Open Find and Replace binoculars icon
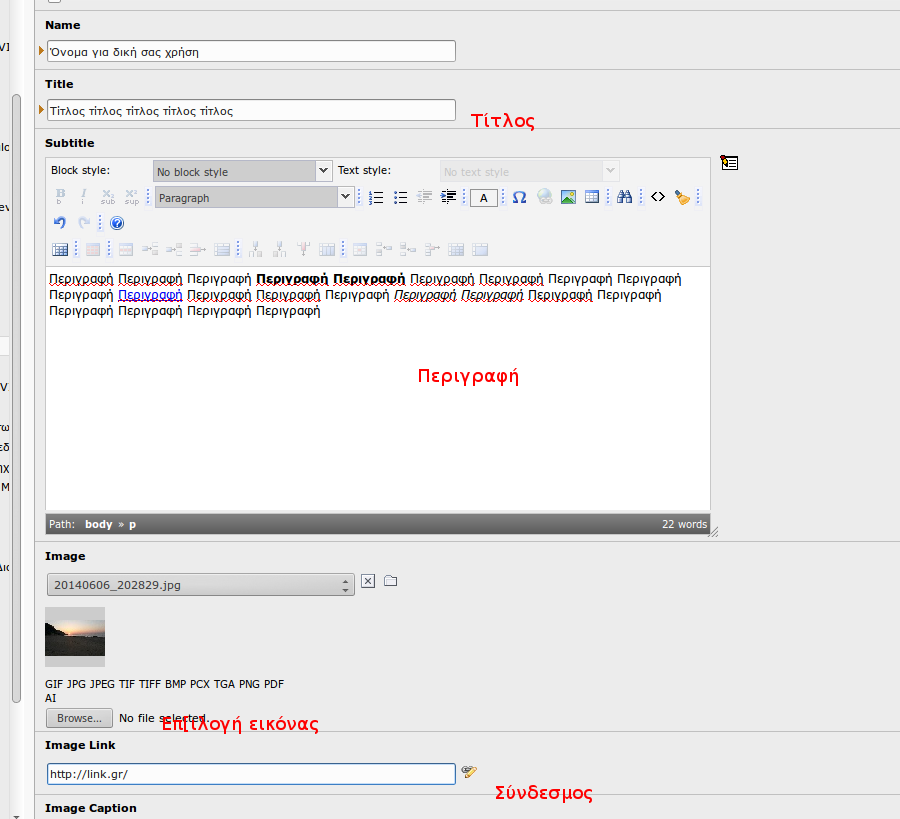900x819 pixels. (x=624, y=198)
